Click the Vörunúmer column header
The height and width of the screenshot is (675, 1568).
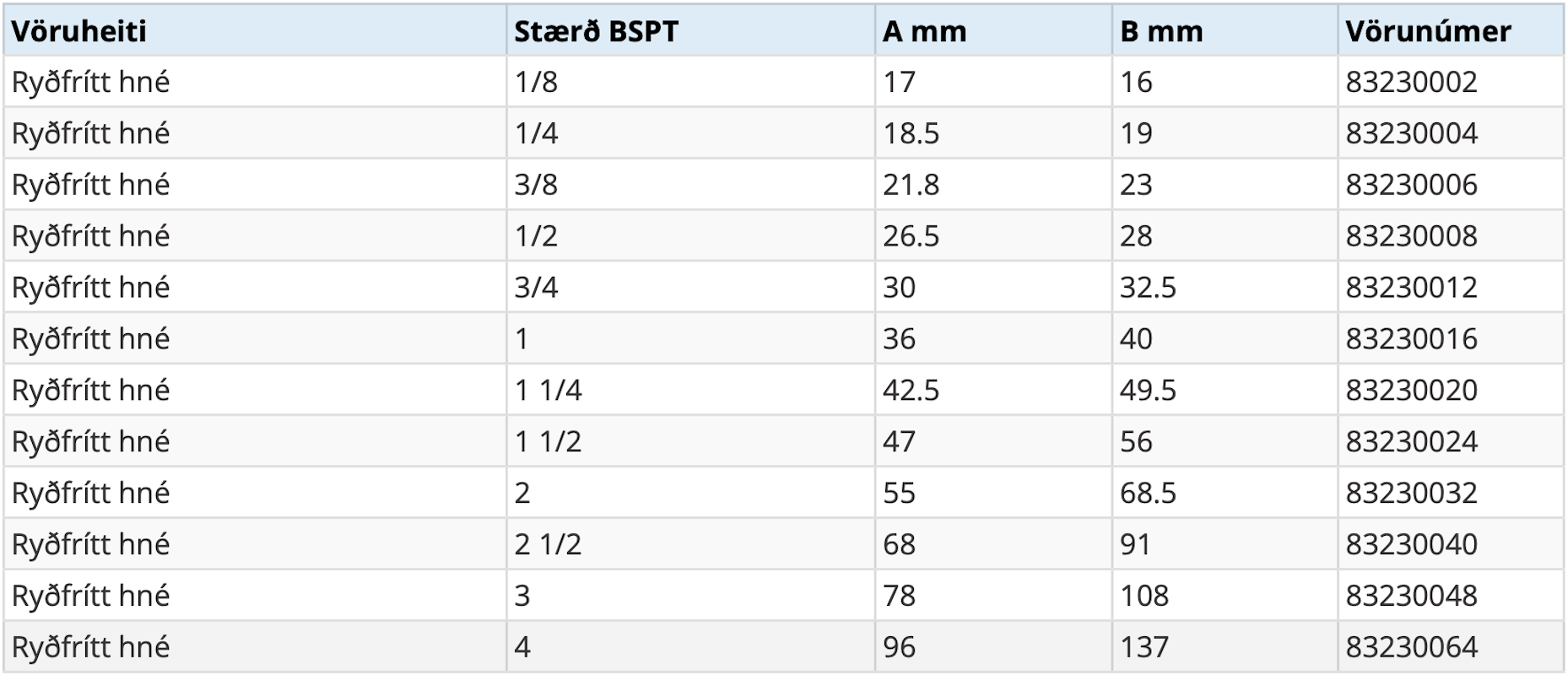pos(1428,31)
